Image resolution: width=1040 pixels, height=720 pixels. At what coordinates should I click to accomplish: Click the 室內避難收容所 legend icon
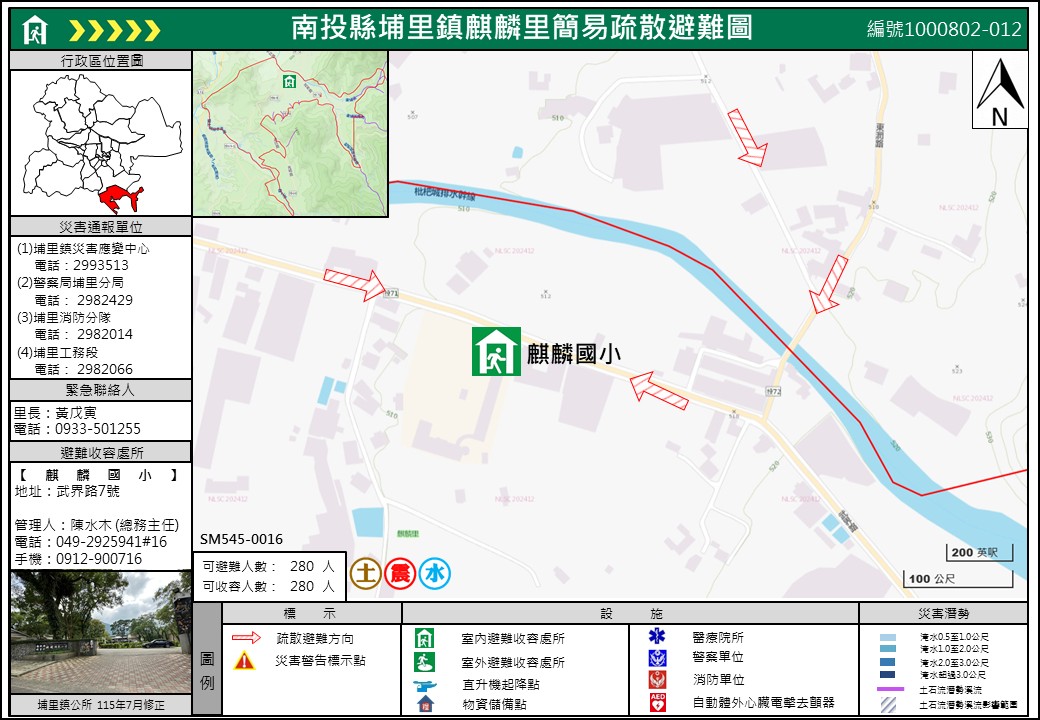[x=424, y=638]
